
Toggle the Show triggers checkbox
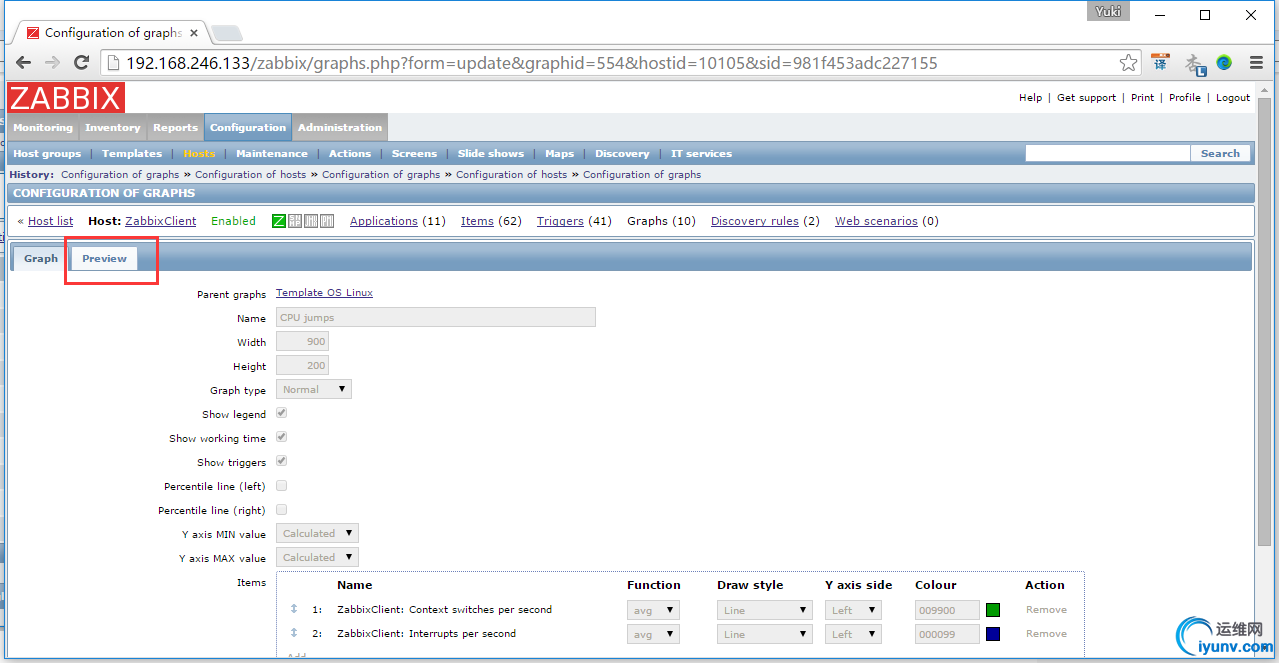click(282, 461)
